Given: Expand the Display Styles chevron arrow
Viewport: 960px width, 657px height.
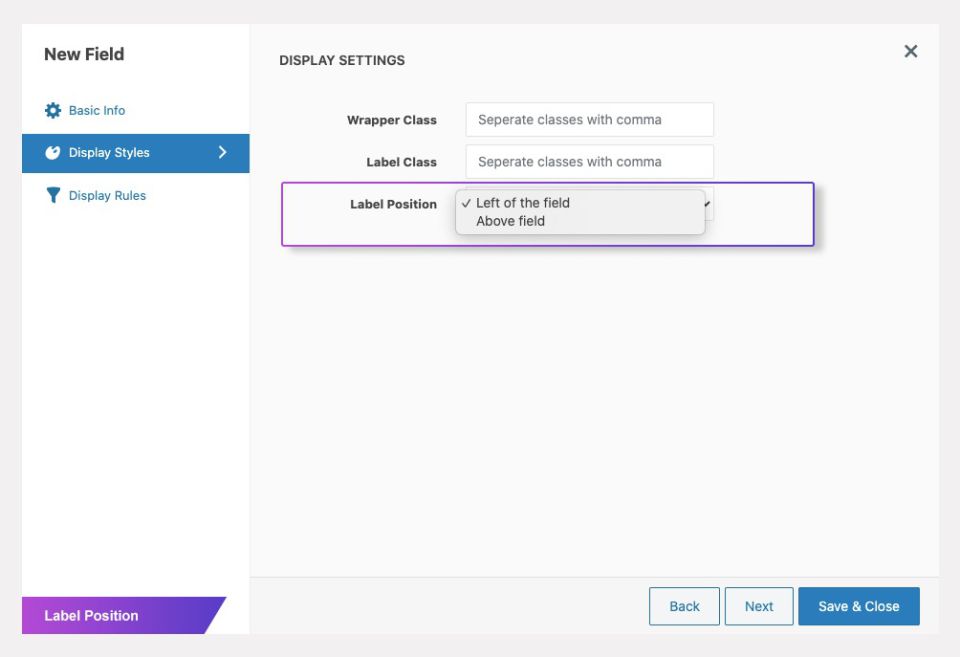Looking at the screenshot, I should click(222, 153).
